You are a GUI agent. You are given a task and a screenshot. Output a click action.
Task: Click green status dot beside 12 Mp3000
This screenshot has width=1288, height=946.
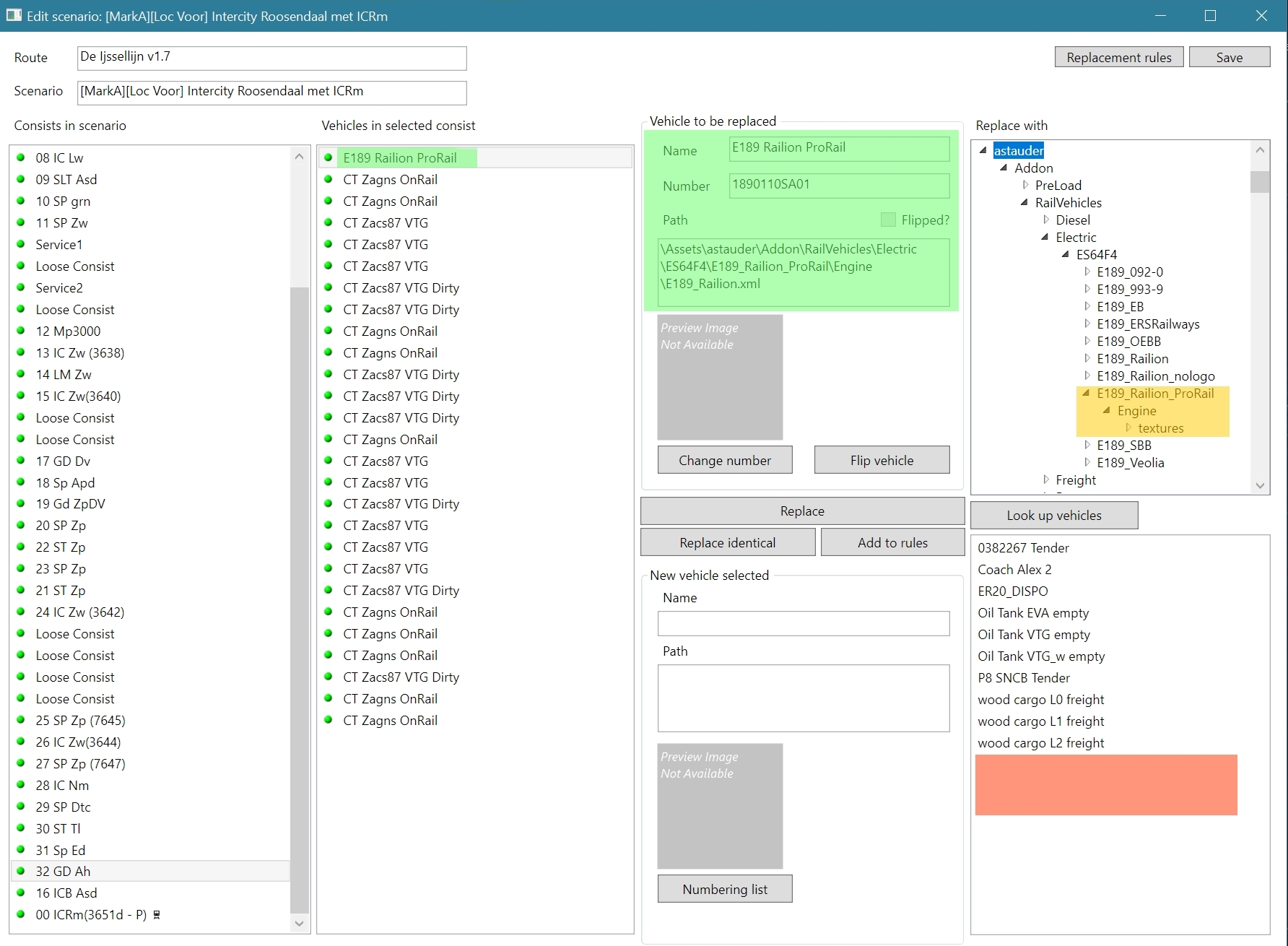(x=21, y=331)
